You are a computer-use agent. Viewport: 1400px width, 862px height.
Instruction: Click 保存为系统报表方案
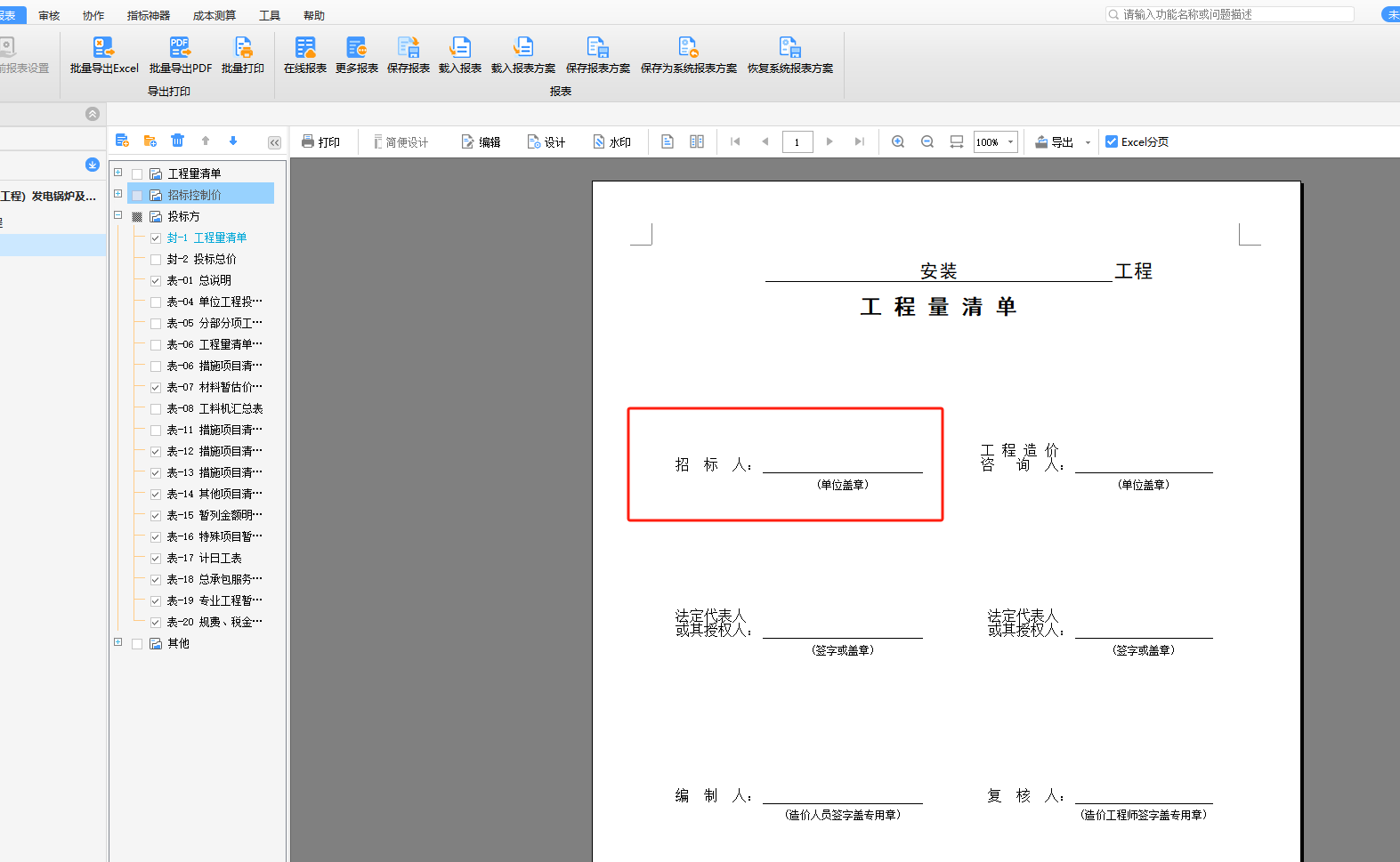coord(689,55)
